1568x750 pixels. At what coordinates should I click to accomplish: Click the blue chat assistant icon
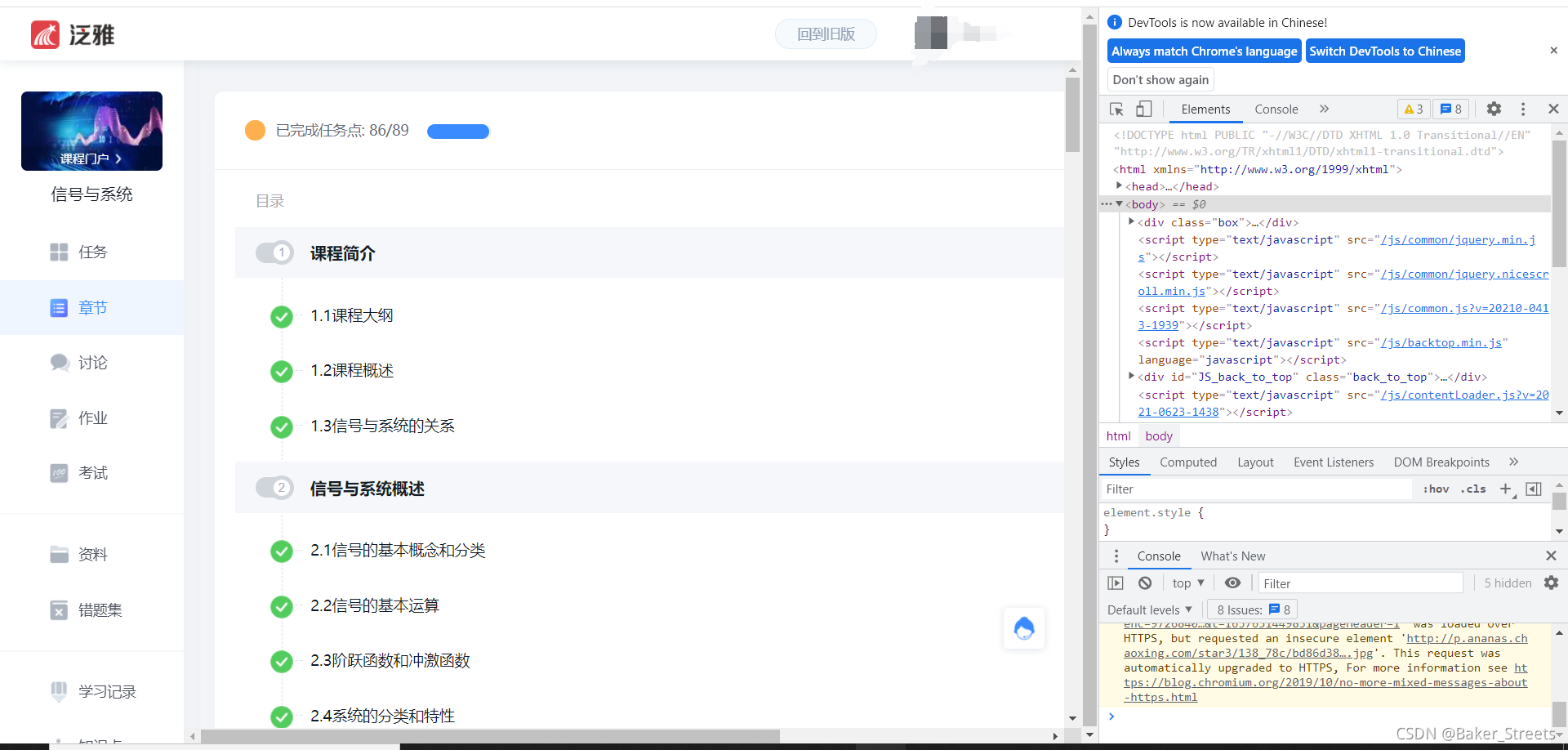point(1024,628)
